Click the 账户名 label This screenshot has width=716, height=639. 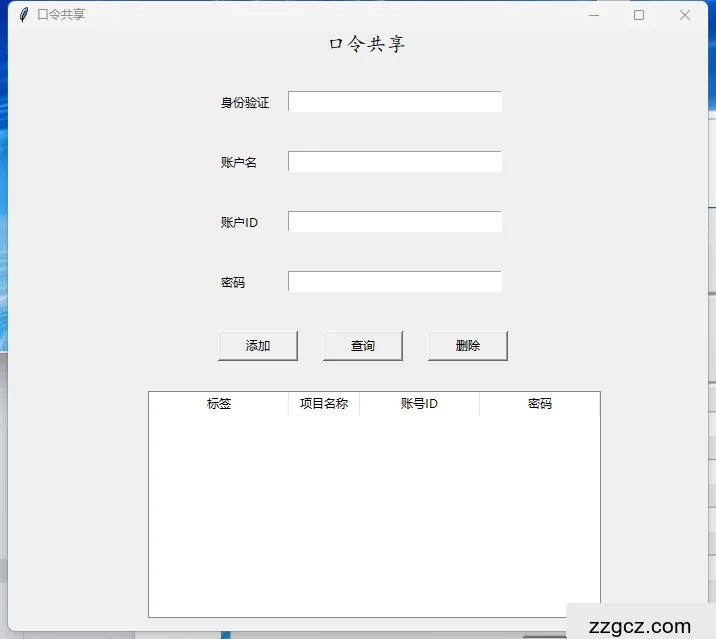click(239, 163)
